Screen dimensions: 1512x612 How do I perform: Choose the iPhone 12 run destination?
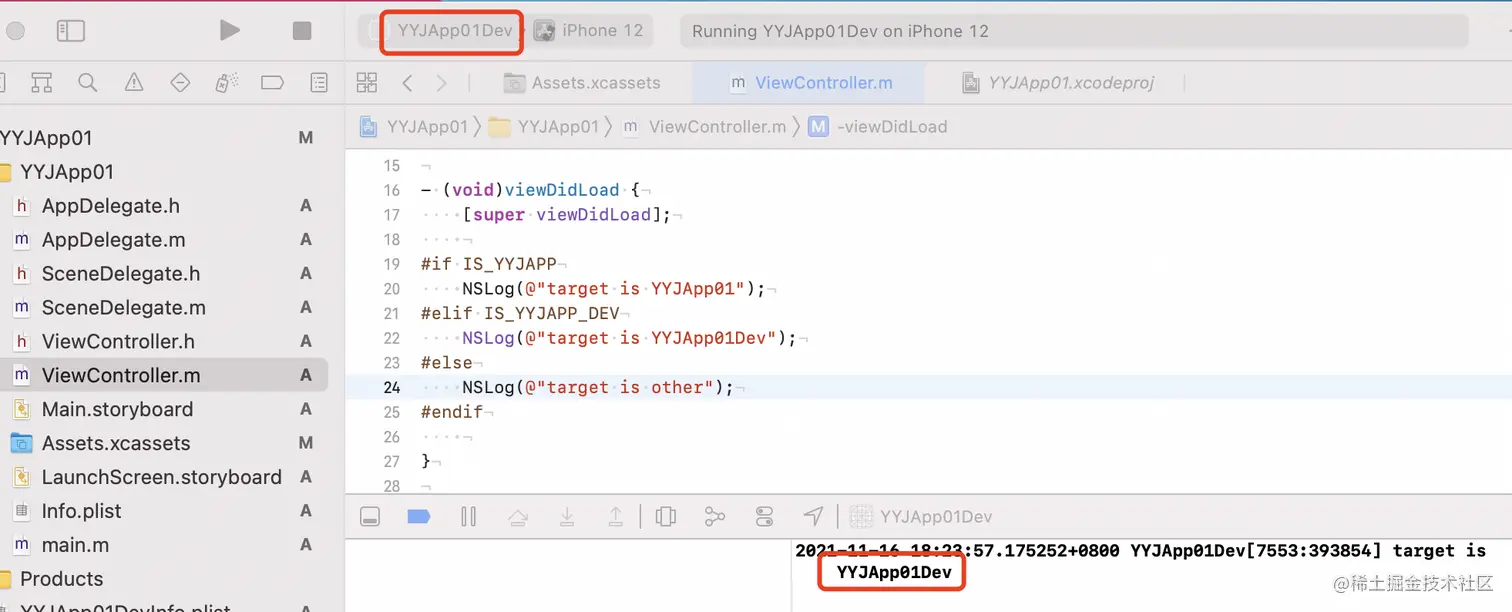pyautogui.click(x=590, y=30)
